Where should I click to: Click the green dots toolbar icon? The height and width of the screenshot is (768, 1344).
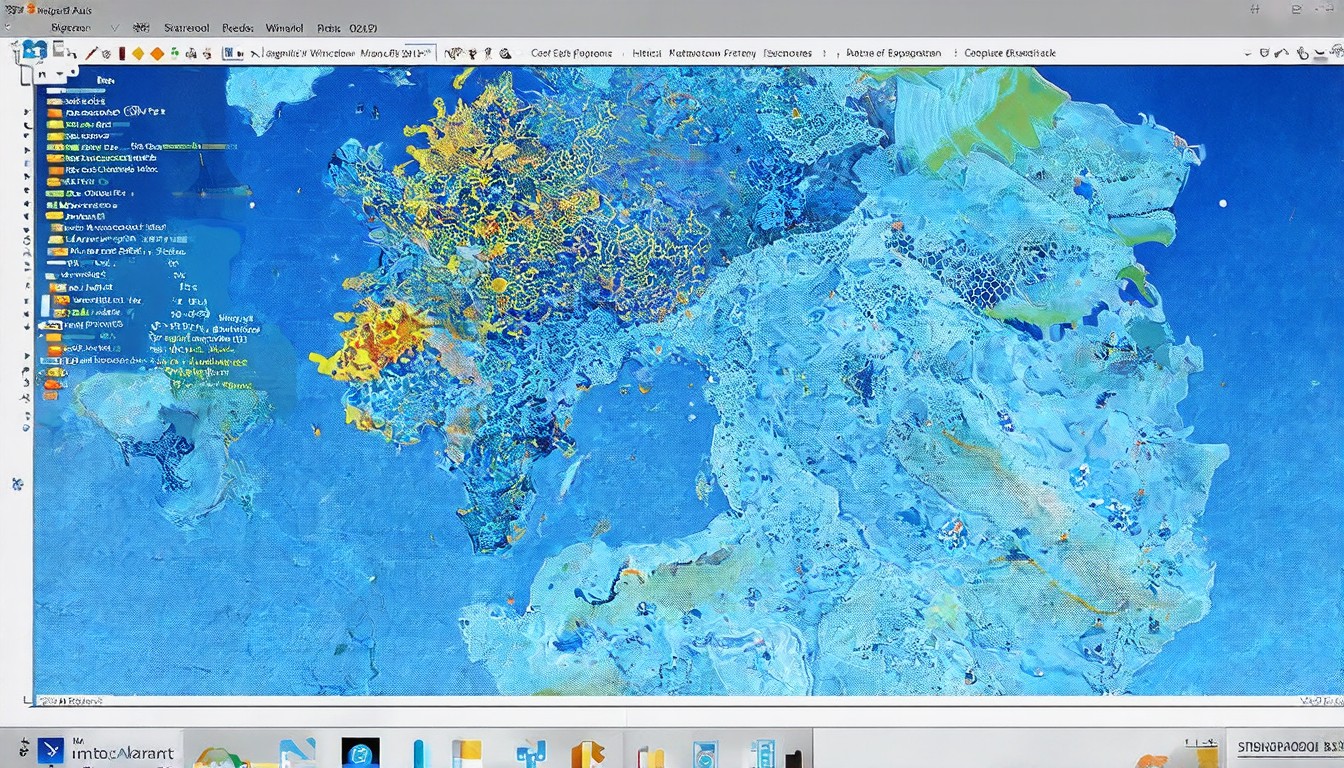(x=174, y=53)
